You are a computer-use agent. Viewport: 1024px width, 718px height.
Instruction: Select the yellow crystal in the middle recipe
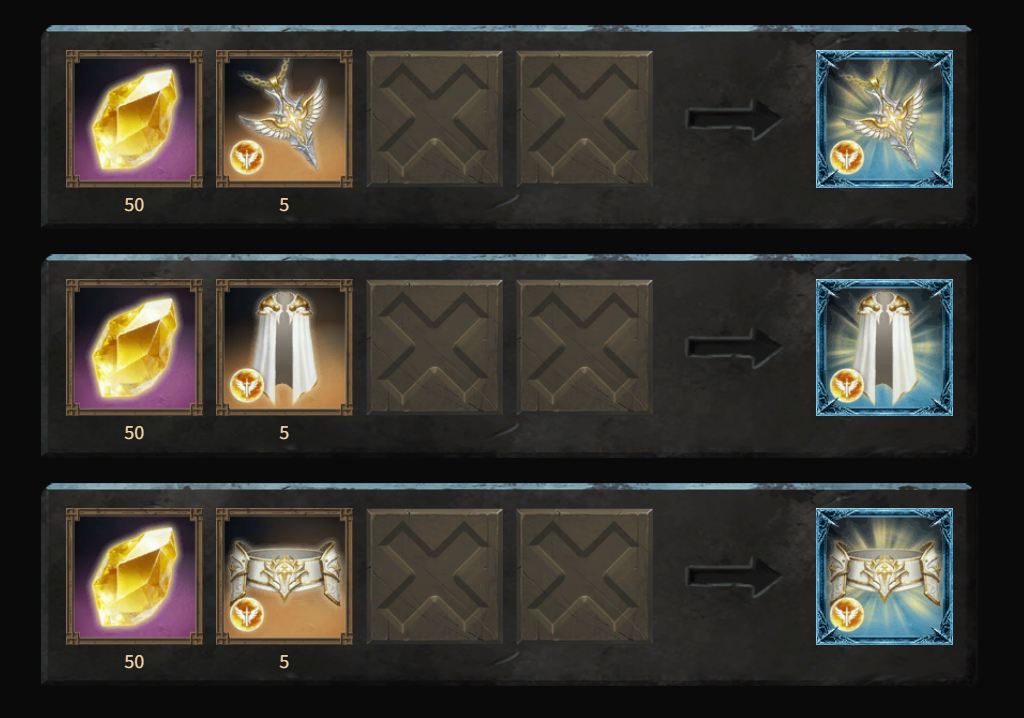point(134,348)
